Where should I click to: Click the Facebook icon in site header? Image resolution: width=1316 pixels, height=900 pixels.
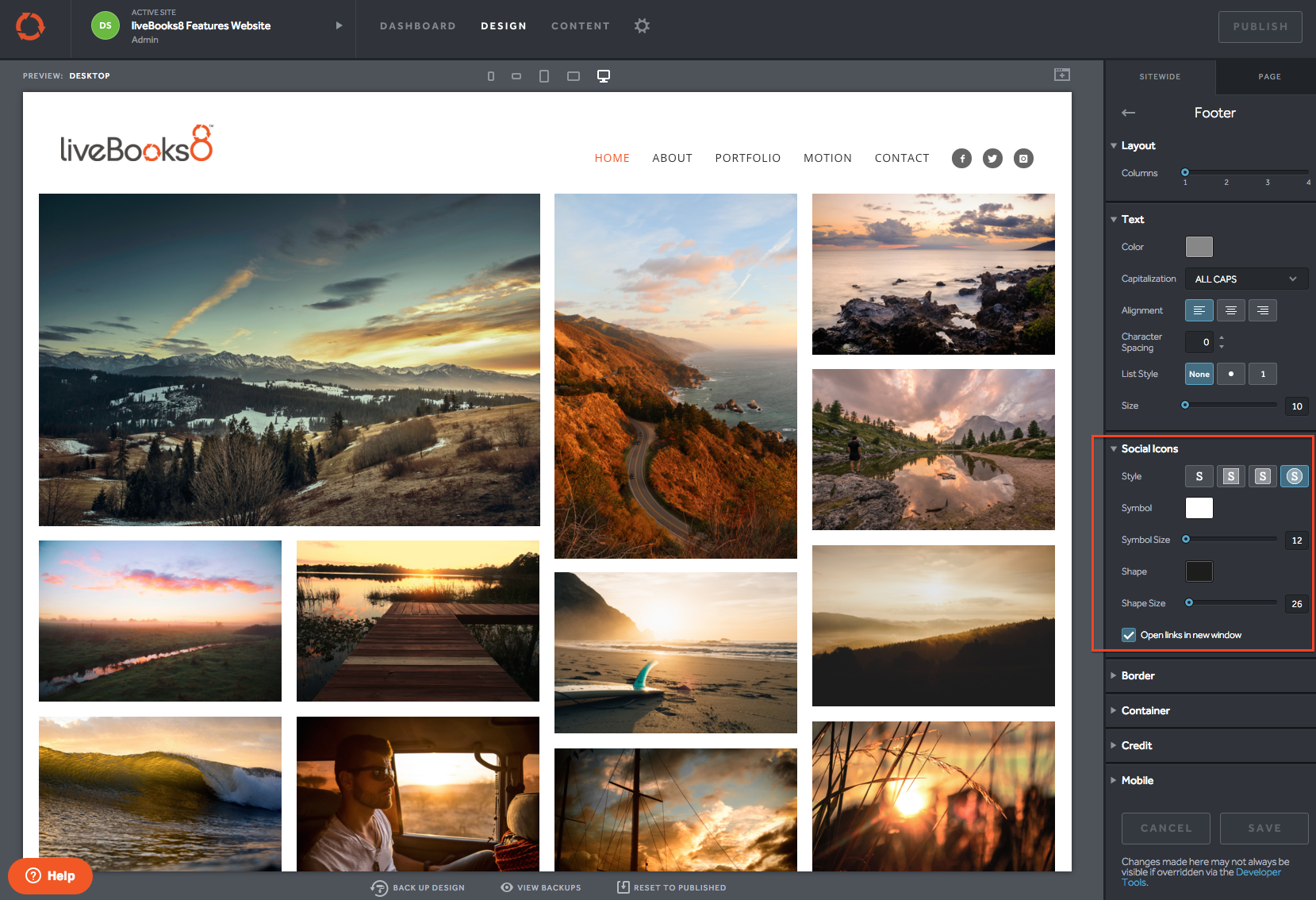point(961,159)
